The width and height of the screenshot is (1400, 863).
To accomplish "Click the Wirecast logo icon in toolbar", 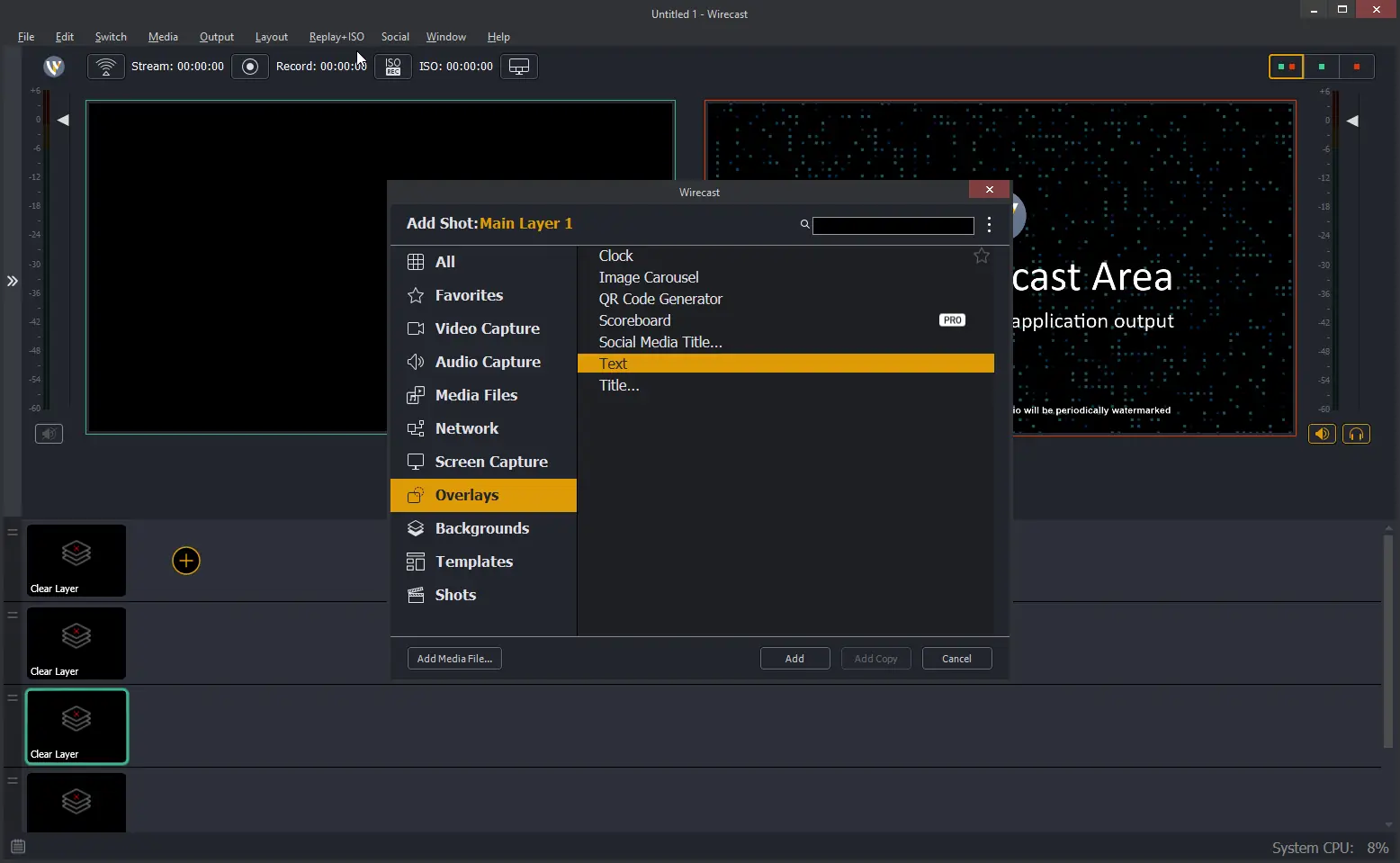I will click(x=54, y=67).
